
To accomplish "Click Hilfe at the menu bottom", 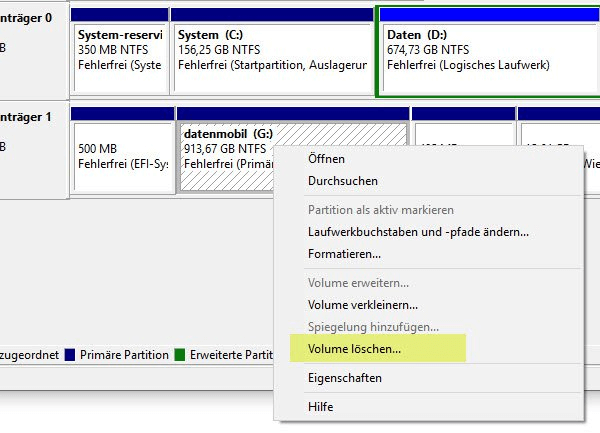I will pos(321,407).
